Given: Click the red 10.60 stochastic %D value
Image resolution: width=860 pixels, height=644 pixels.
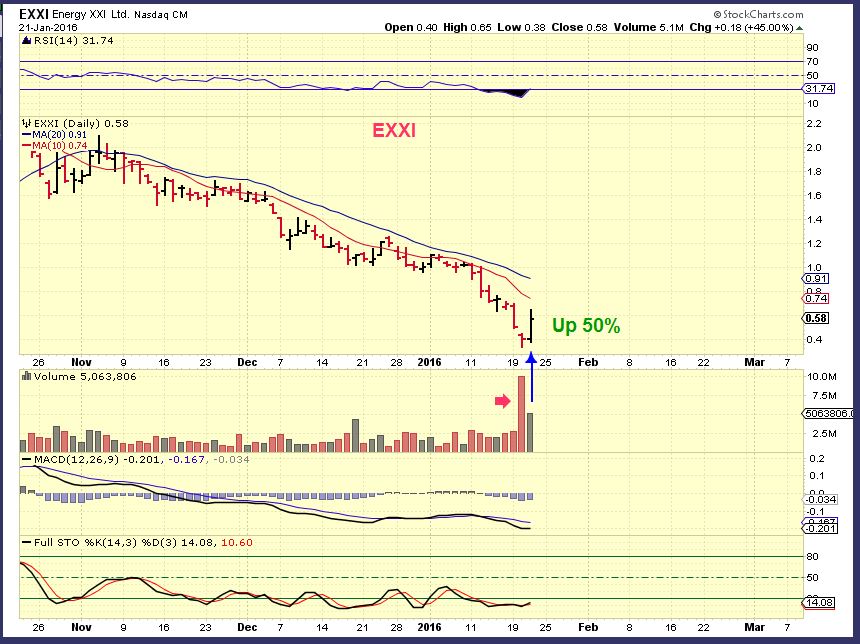Looking at the screenshot, I should coord(237,543).
